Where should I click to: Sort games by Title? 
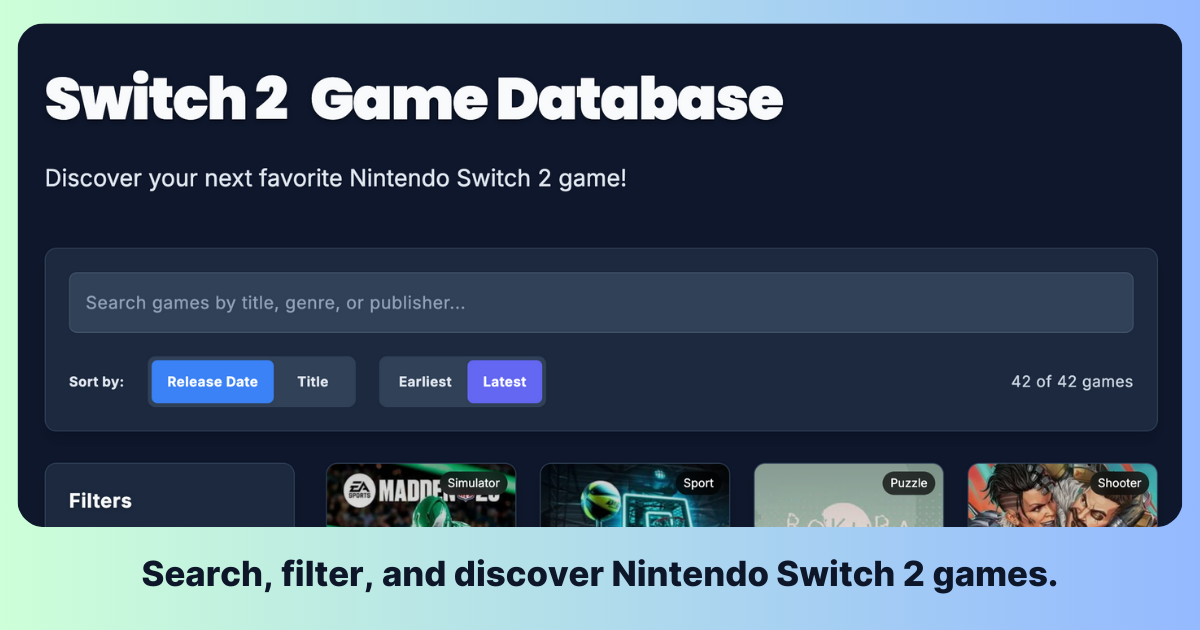point(312,382)
